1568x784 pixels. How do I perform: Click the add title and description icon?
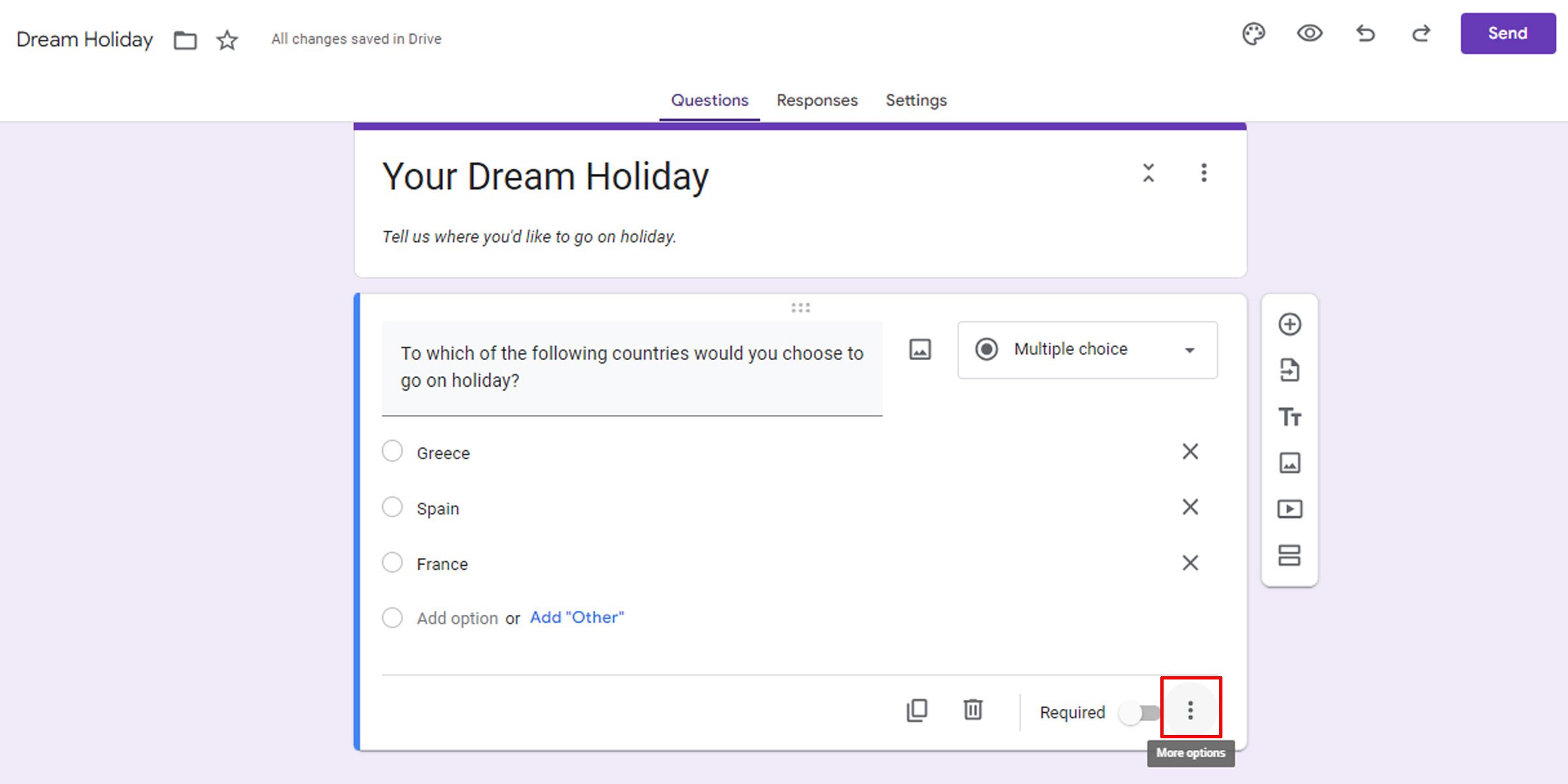click(1290, 416)
